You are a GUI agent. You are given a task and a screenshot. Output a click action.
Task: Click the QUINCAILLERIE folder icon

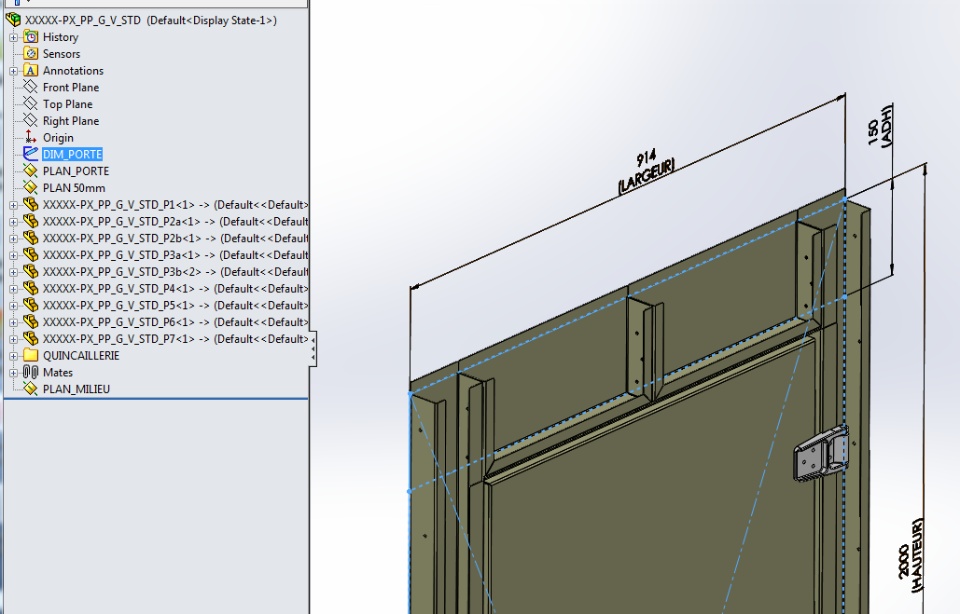[31, 355]
